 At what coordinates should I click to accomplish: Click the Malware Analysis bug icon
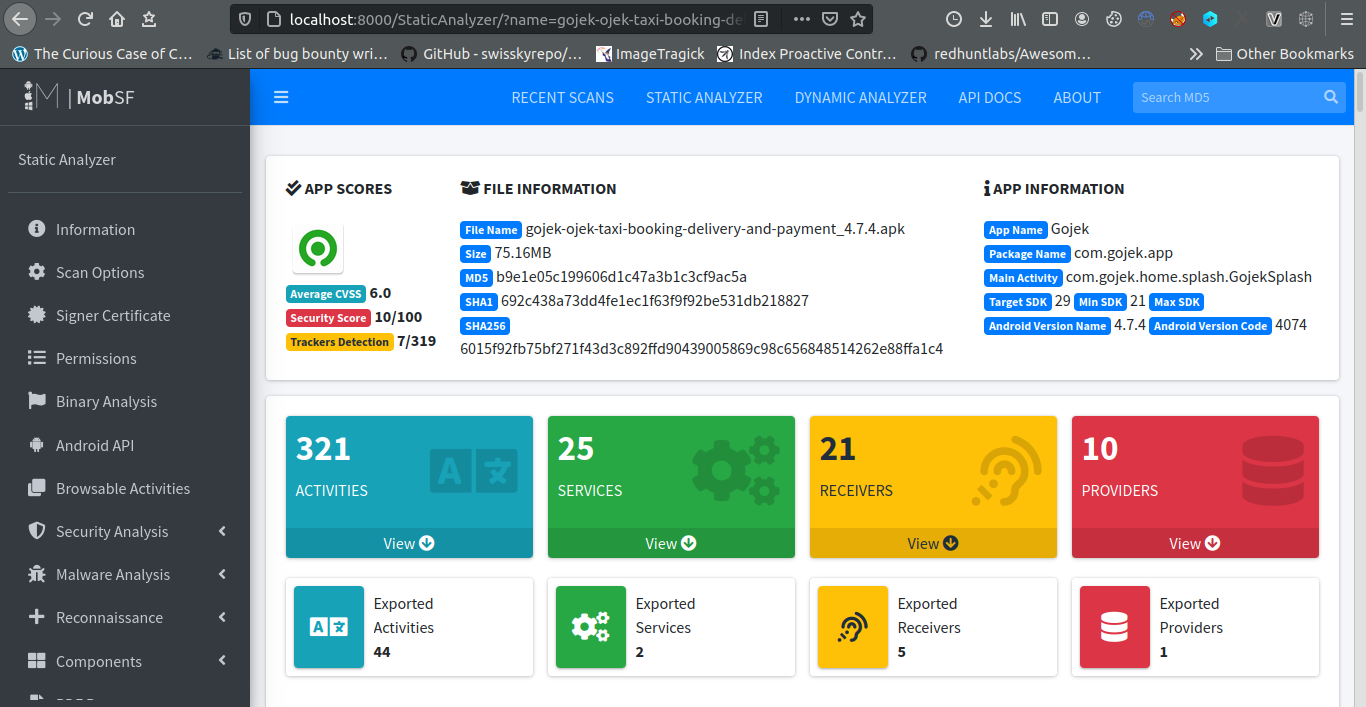[x=37, y=574]
